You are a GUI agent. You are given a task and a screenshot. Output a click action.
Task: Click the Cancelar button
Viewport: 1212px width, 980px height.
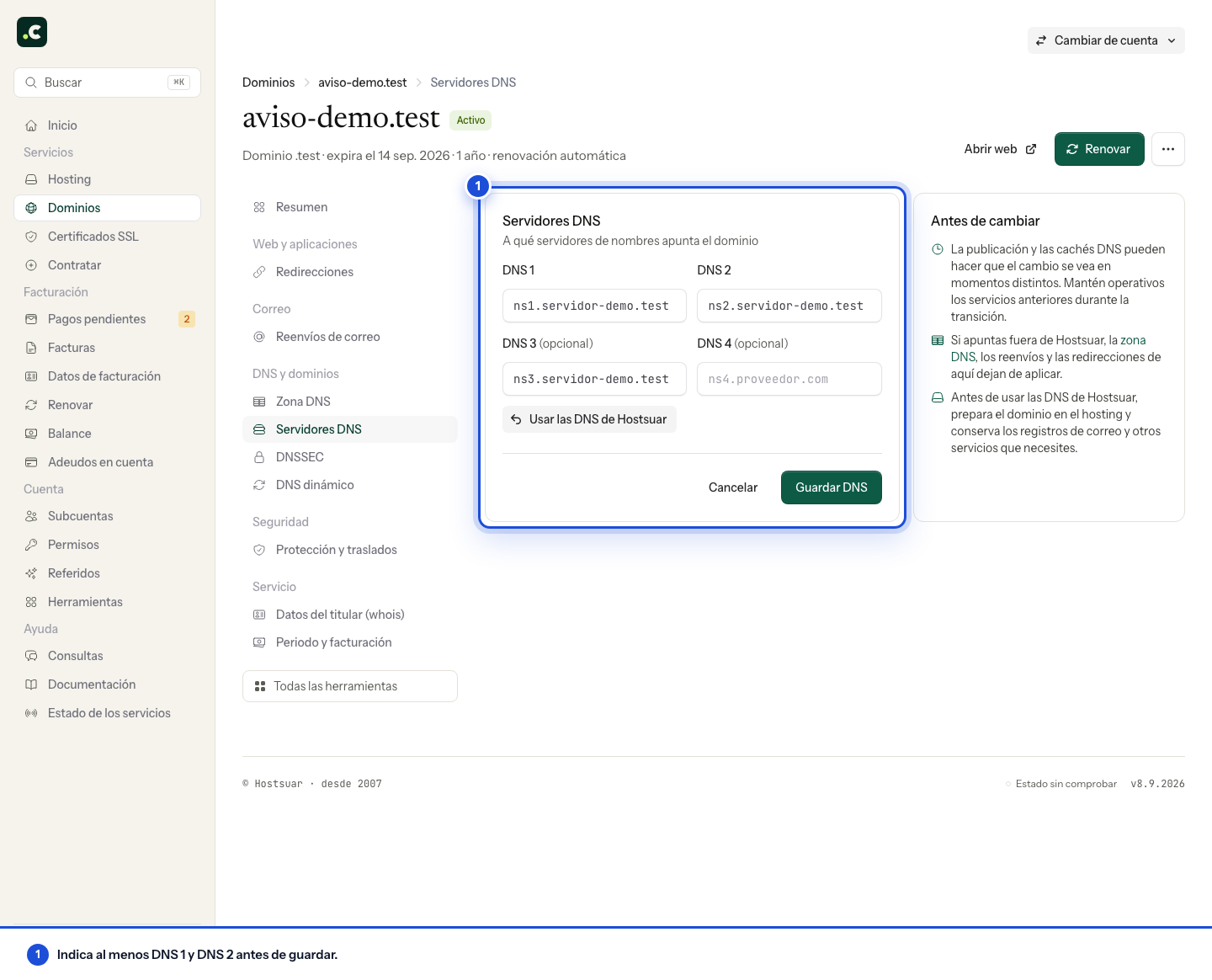(x=733, y=487)
